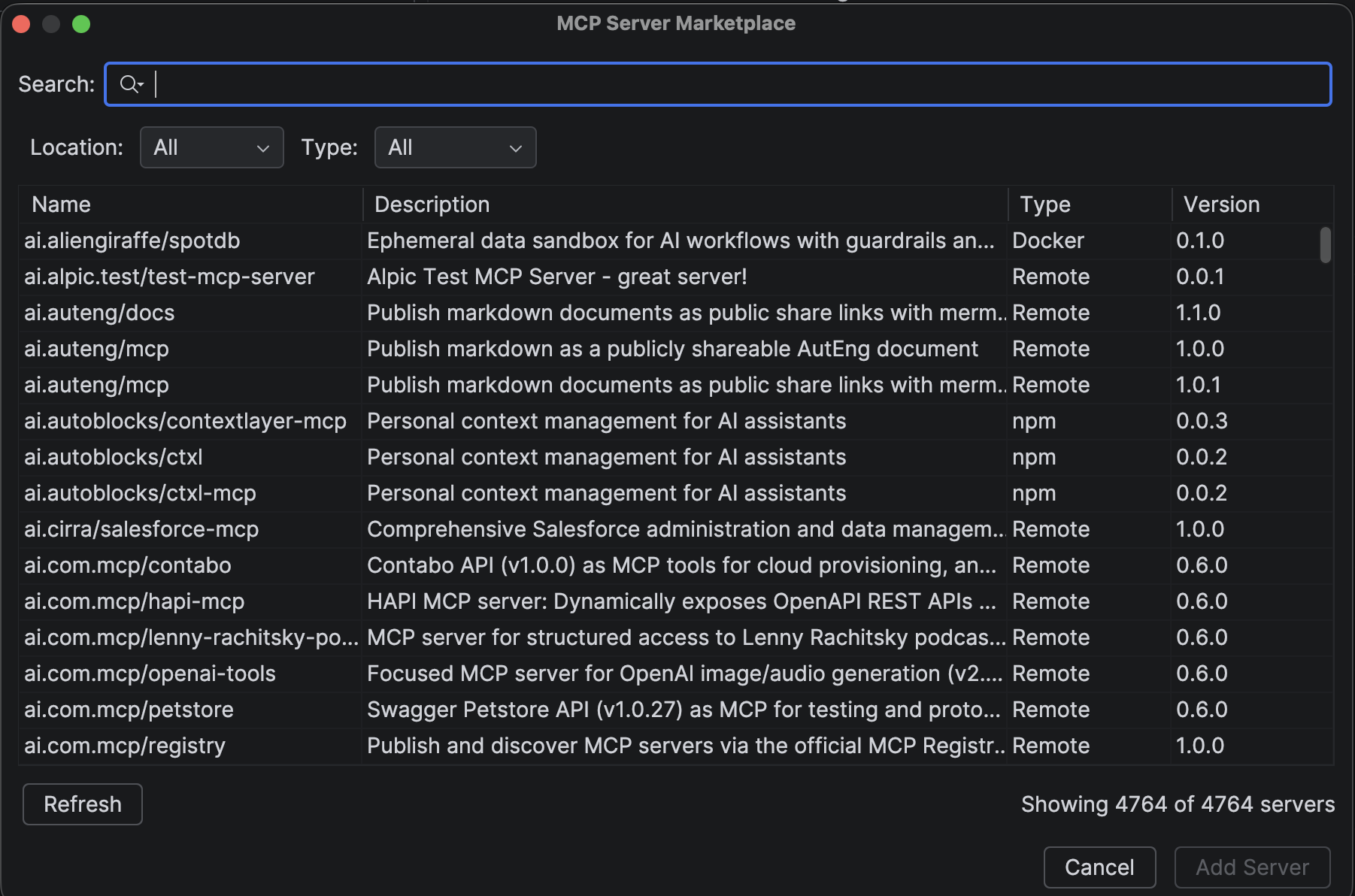Close the MCP Server Marketplace window

pos(21,24)
